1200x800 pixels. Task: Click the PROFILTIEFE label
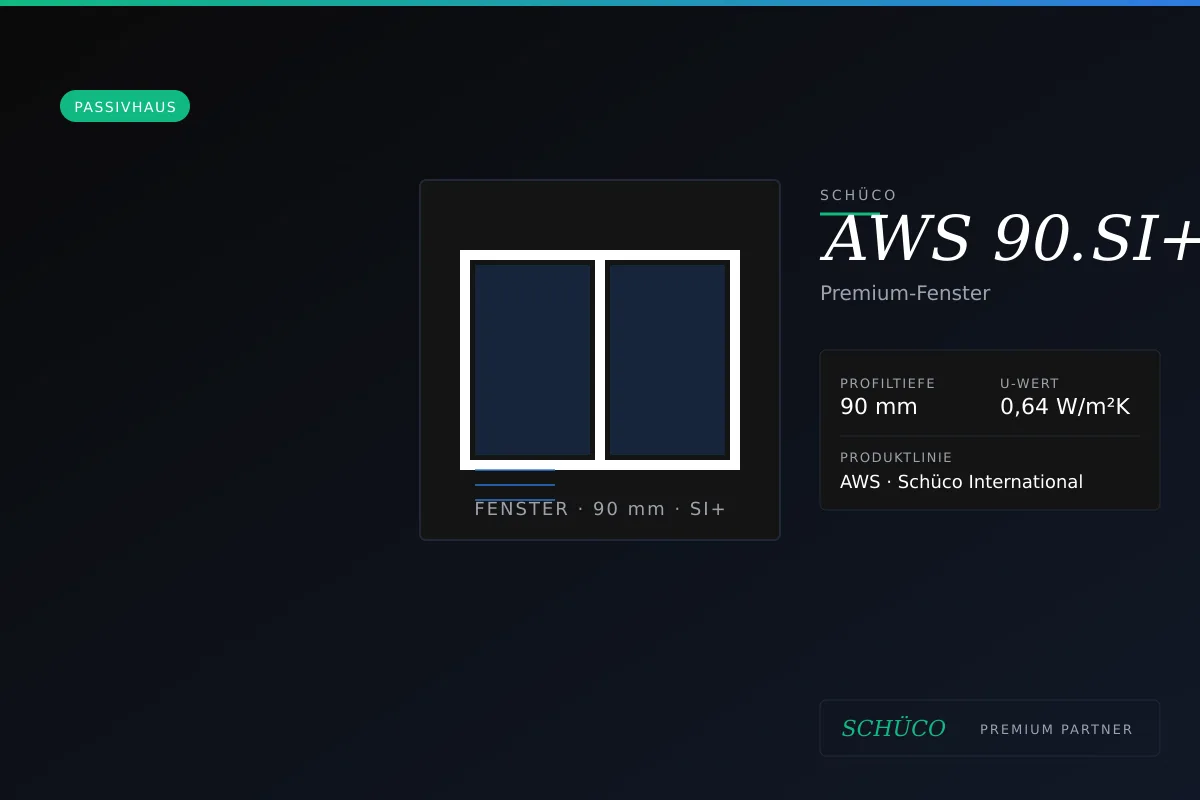(x=888, y=383)
